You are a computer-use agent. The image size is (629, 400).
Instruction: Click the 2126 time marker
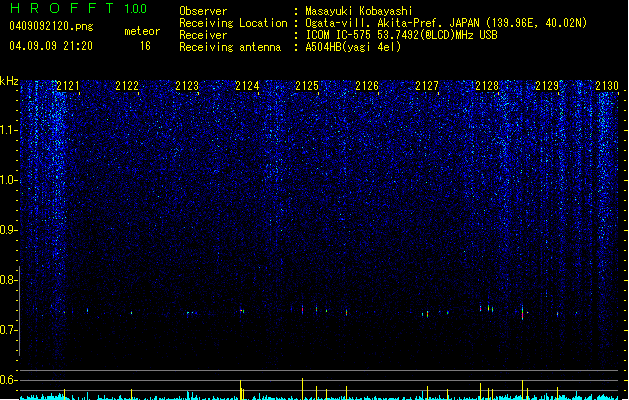click(367, 86)
